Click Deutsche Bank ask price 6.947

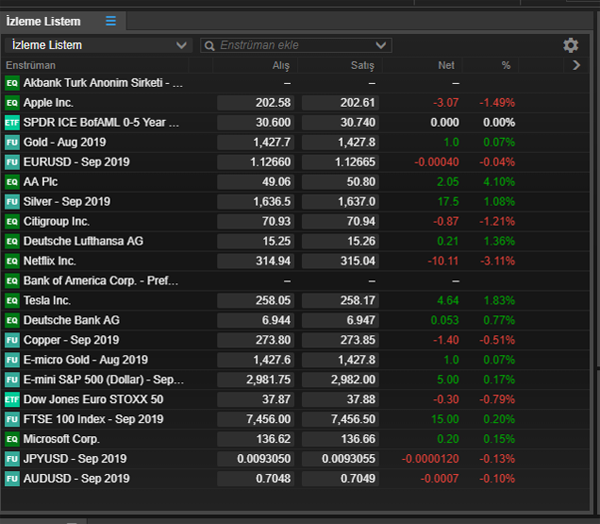(x=340, y=320)
